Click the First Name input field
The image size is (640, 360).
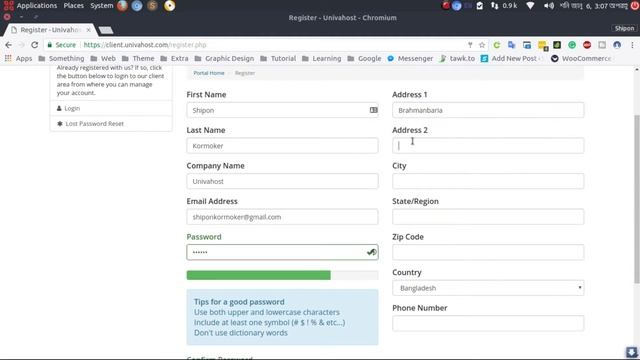282,110
